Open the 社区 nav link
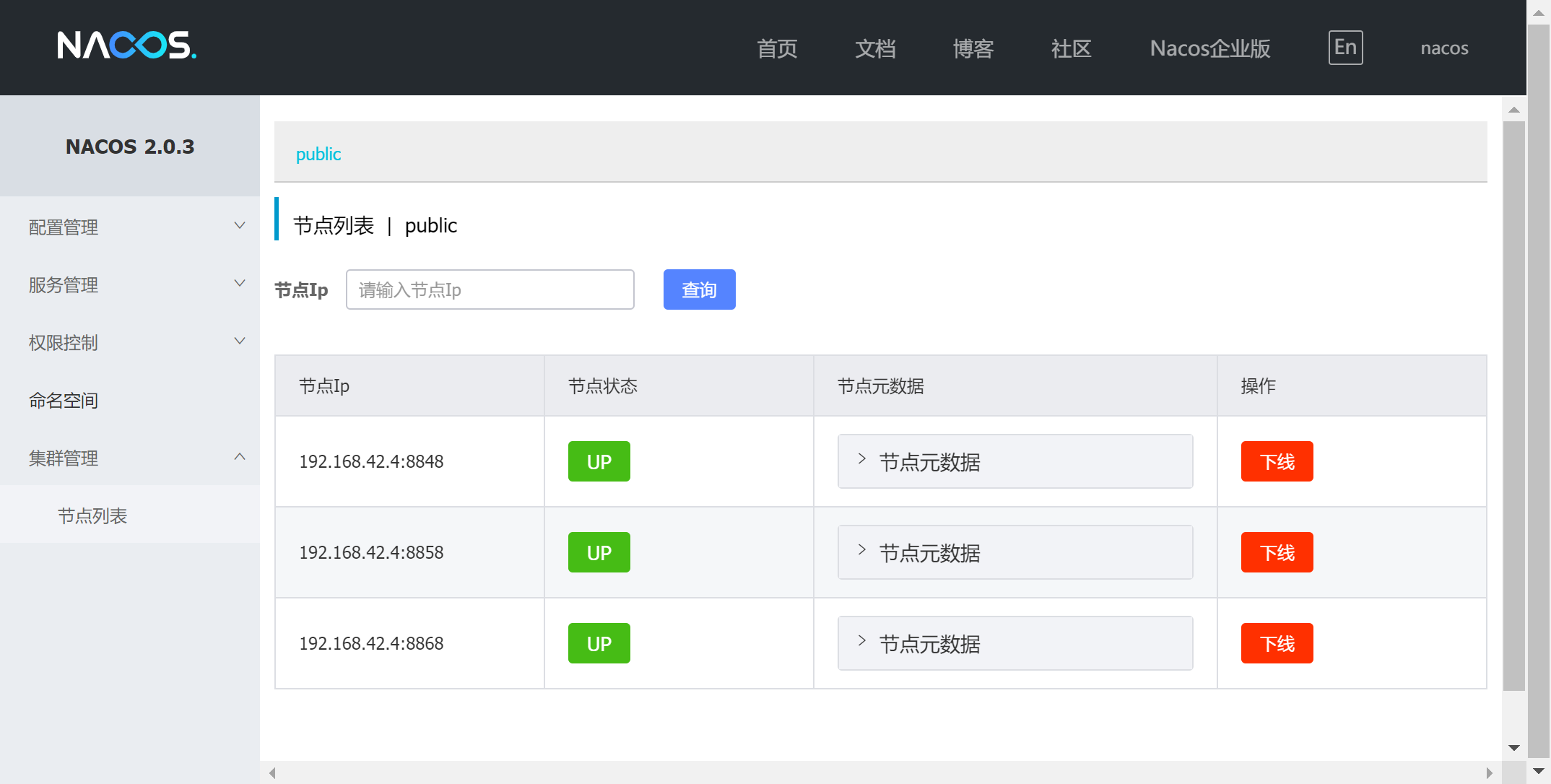1551x784 pixels. pos(1072,48)
